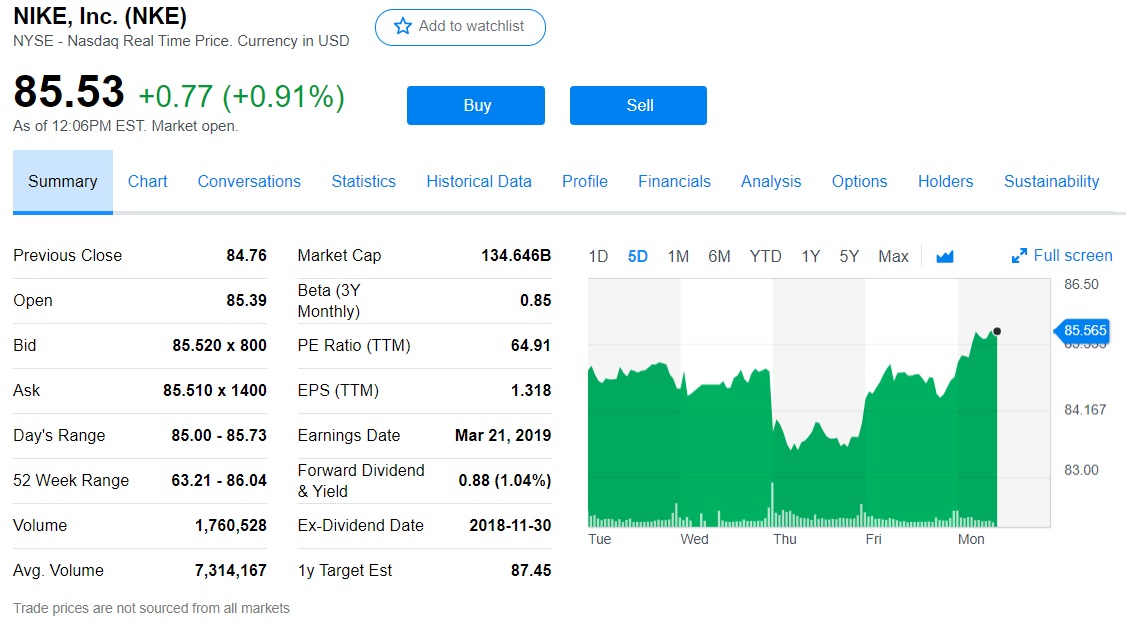Click the star icon in the watchlist button

pos(403,27)
